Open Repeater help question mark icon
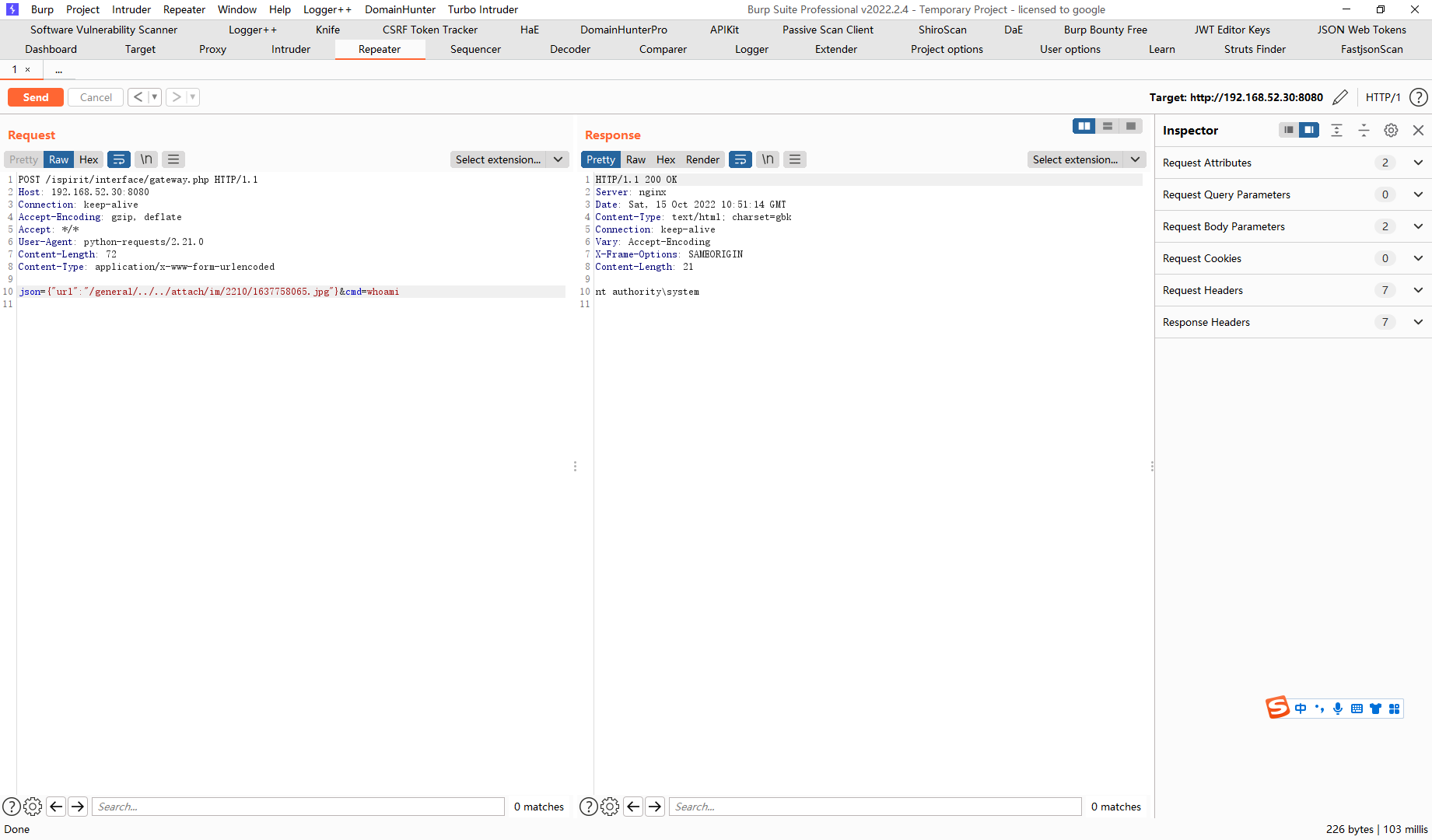 coord(1419,97)
